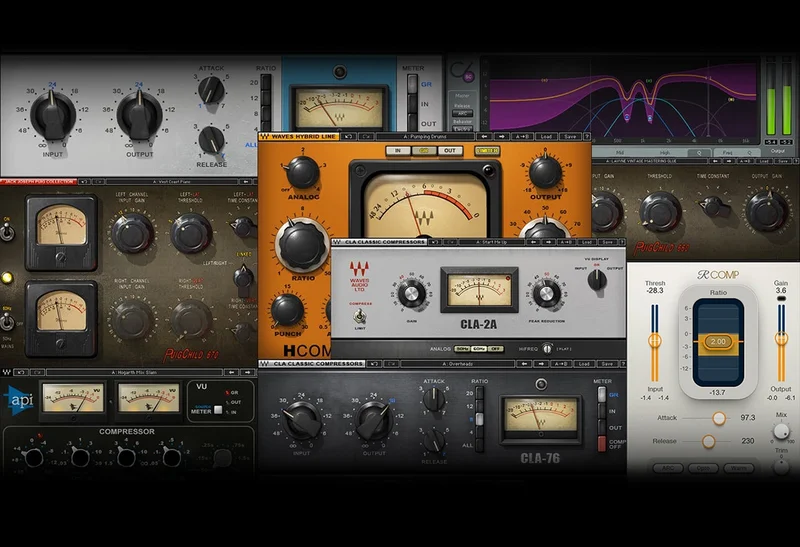
Task: Click the CLA-2A VU DISPLAY selector knob
Action: (x=597, y=280)
